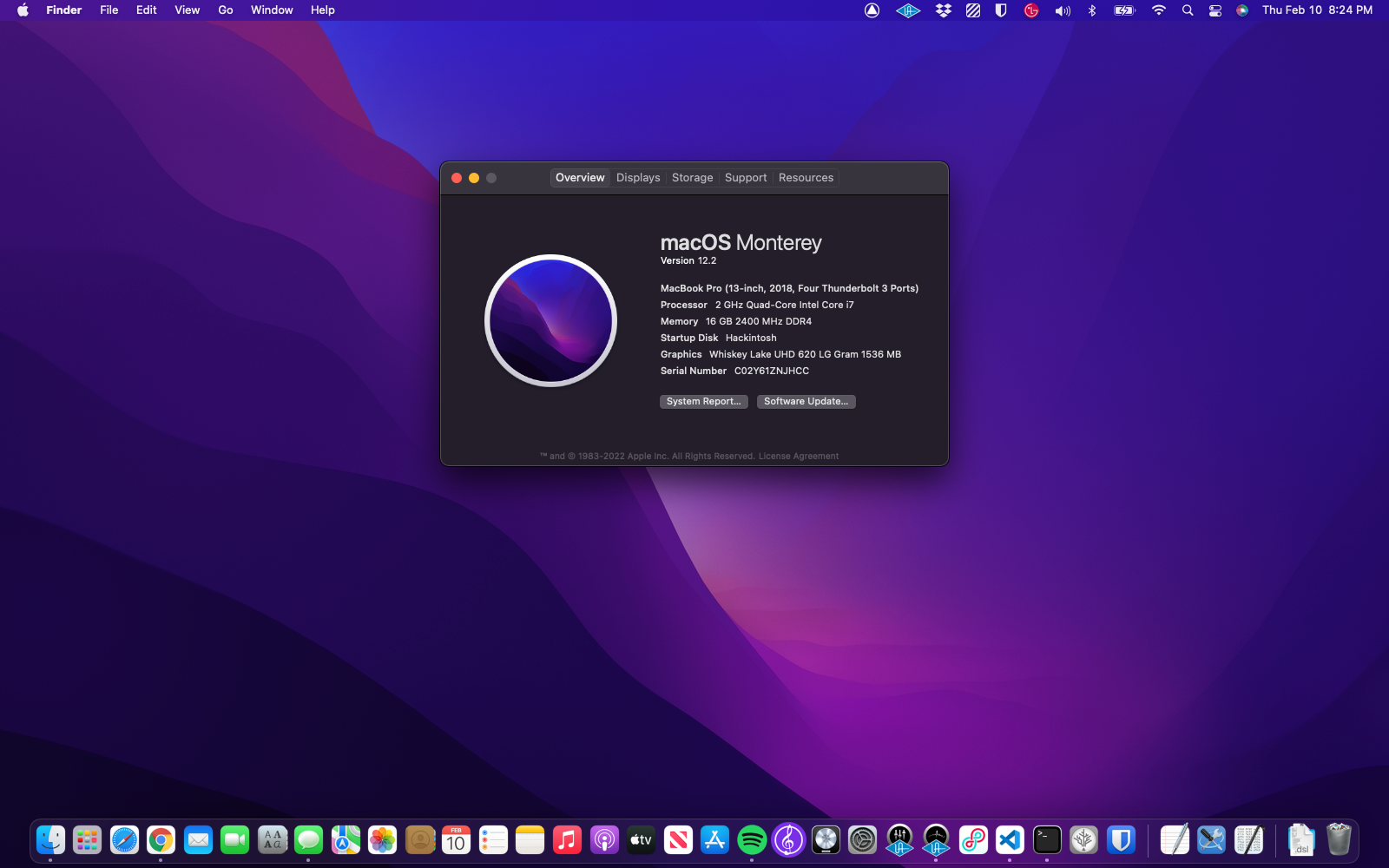Launch Spotify from the Dock
Viewport: 1389px width, 868px height.
752,839
